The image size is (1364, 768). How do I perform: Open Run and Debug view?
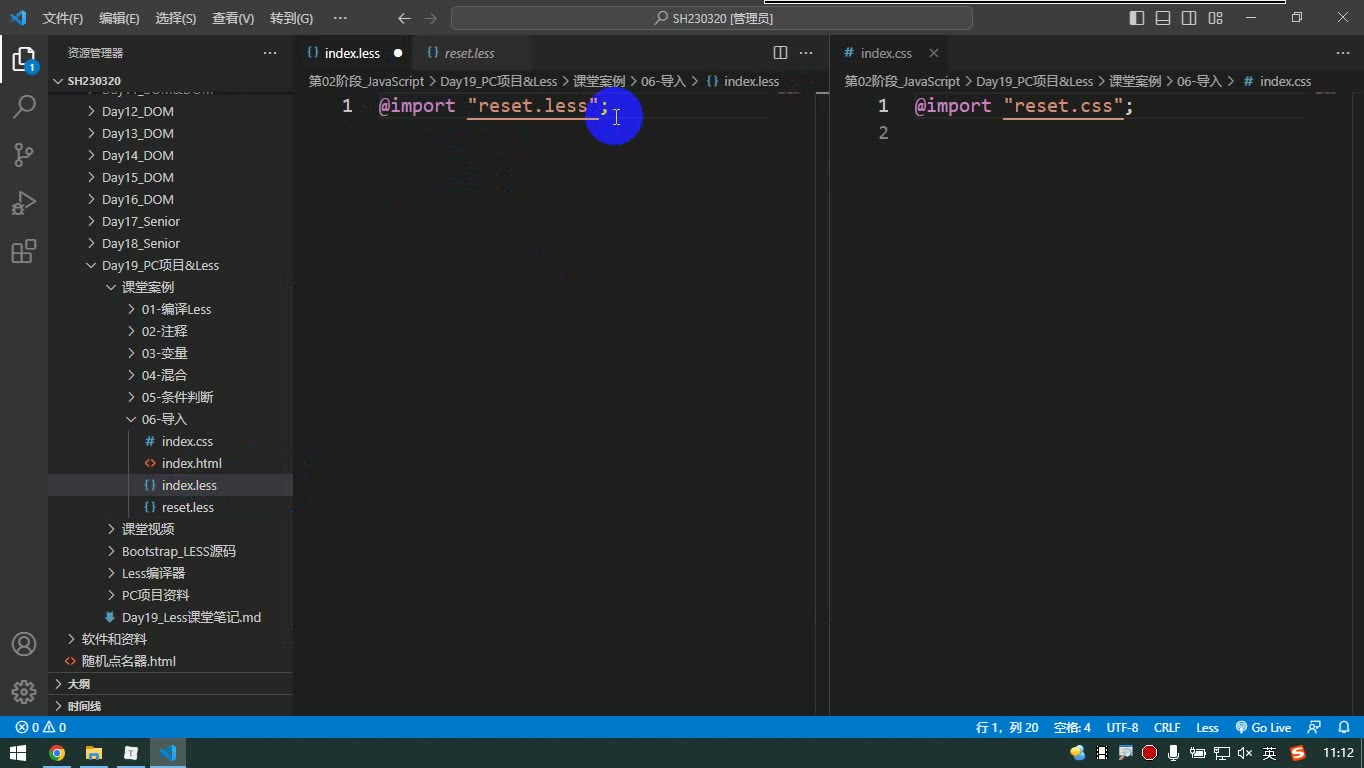point(24,202)
